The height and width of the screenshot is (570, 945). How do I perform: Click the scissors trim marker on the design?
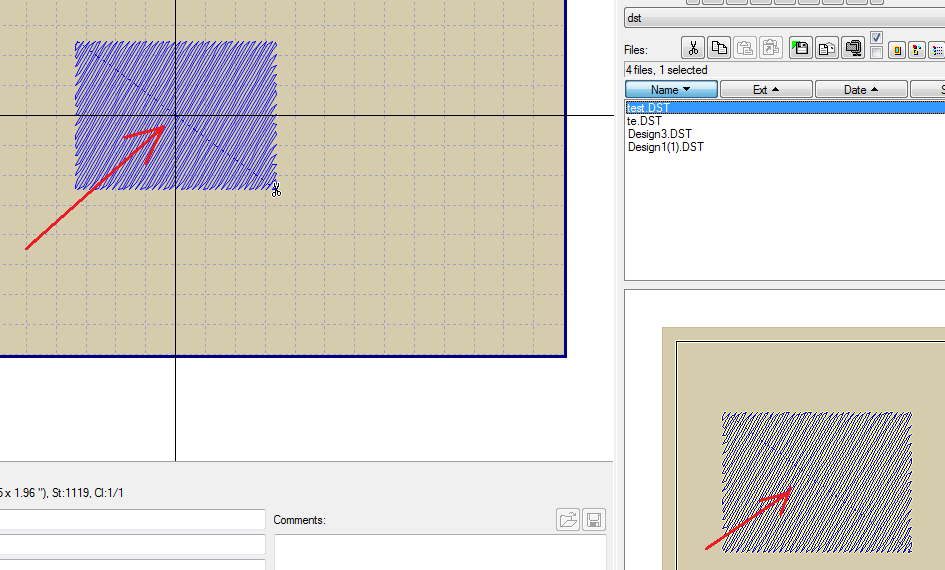[x=276, y=190]
